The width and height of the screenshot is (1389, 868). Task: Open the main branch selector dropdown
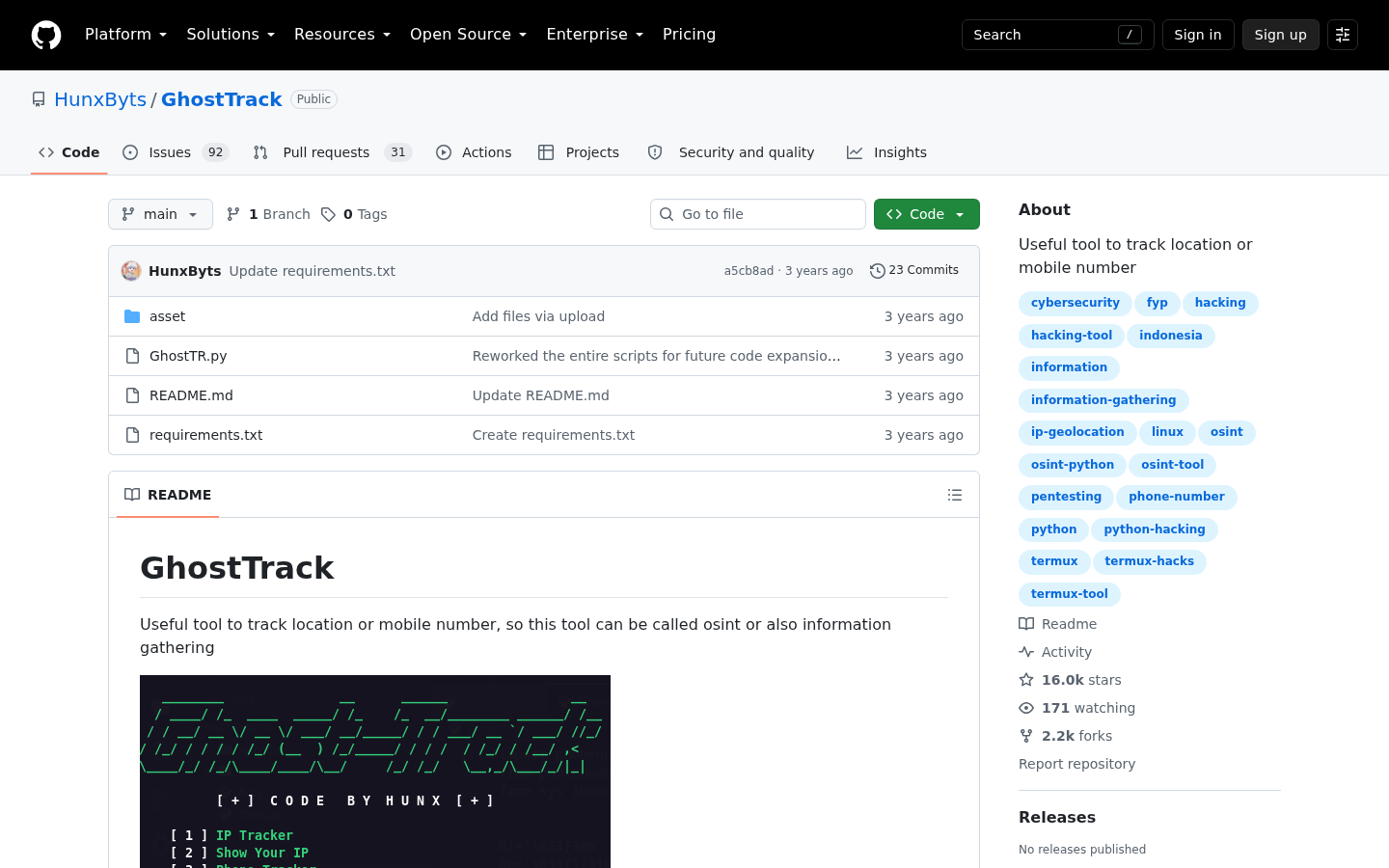160,214
